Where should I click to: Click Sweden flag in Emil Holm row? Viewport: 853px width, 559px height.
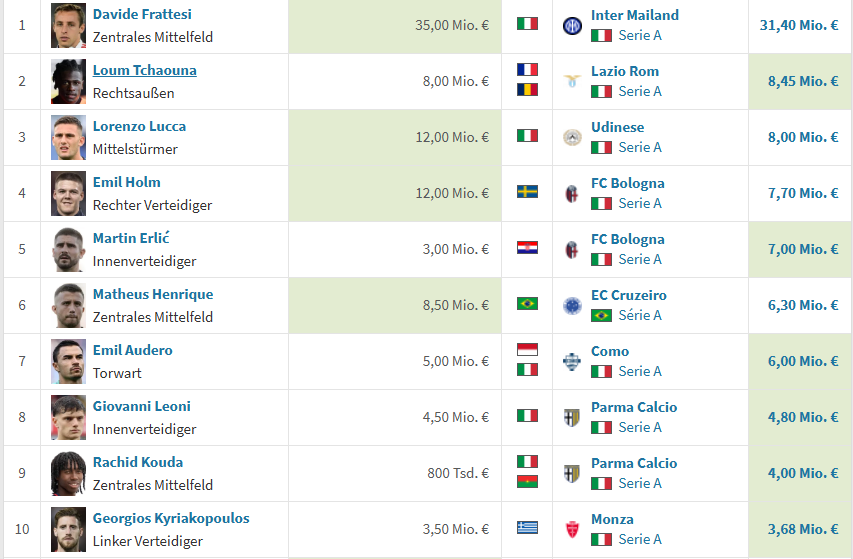527,192
